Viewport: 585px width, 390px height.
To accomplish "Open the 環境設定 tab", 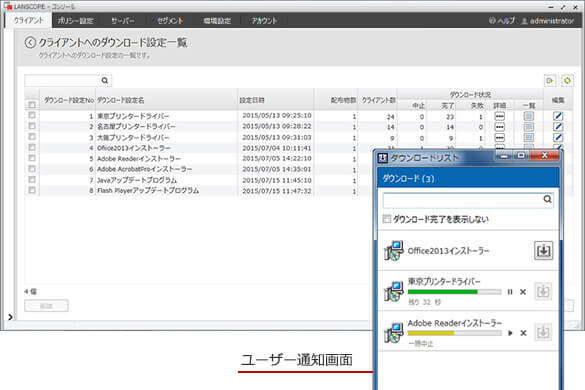I will 217,21.
